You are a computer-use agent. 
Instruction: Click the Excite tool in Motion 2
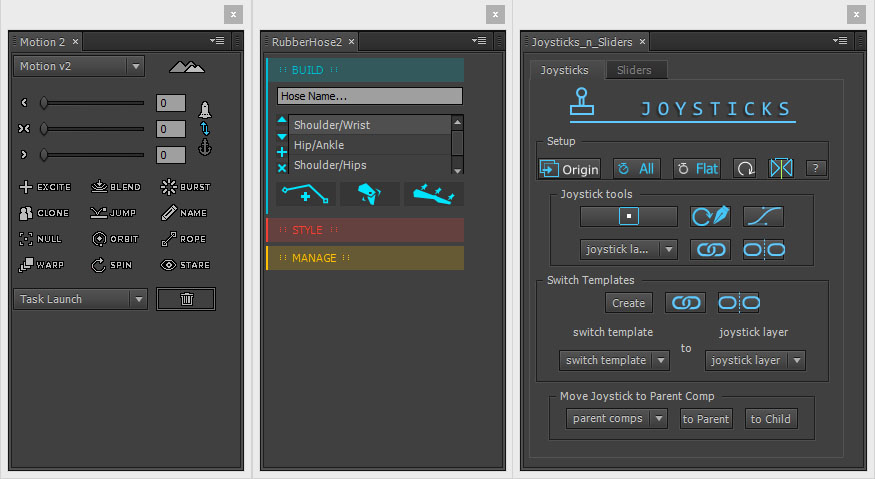(45, 187)
